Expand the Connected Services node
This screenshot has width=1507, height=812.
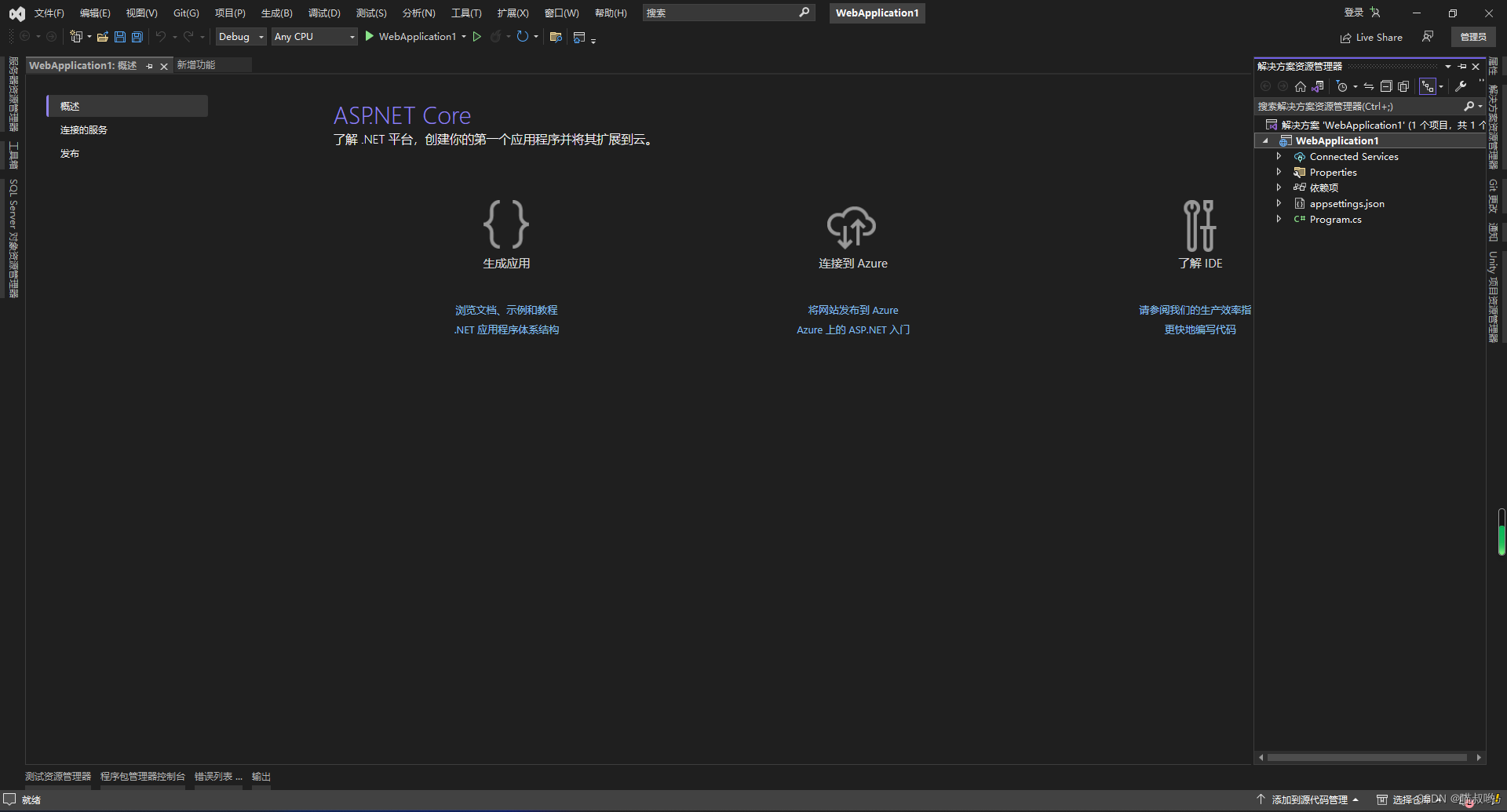point(1279,156)
